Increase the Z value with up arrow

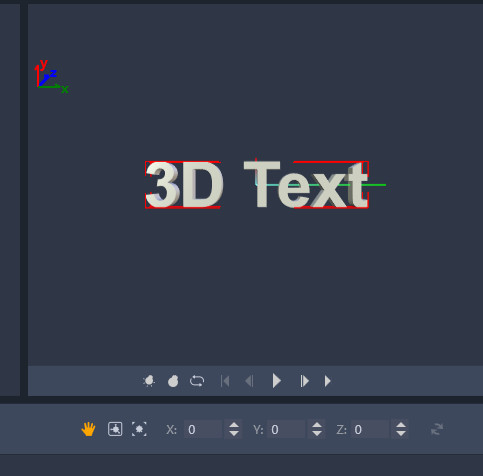click(401, 425)
